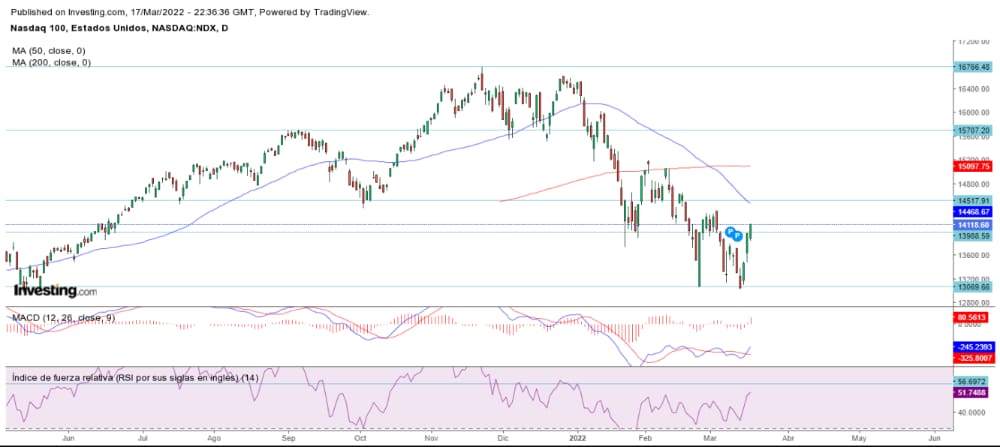Image resolution: width=1000 pixels, height=447 pixels.
Task: Click the 13069.66 price level tag
Action: 972,287
